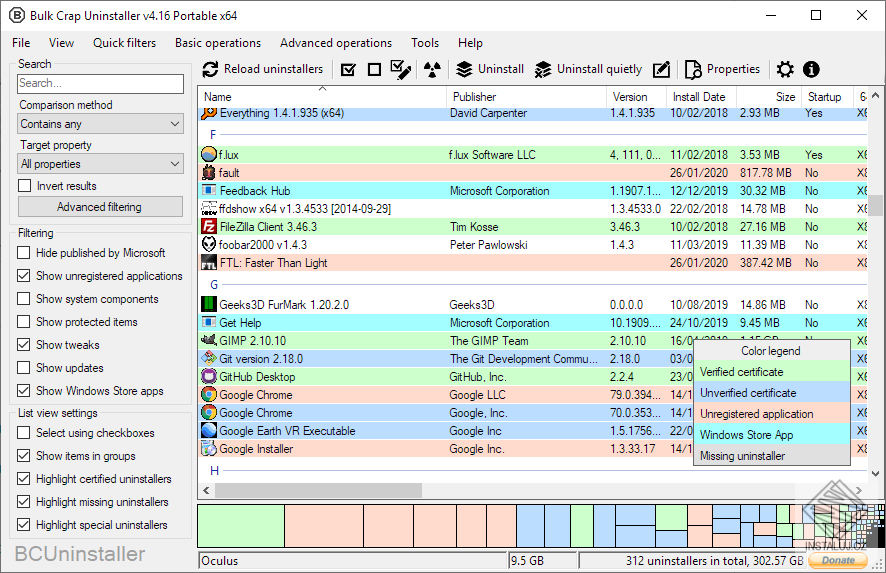Click the Geeks3D FurMark icon

click(209, 304)
